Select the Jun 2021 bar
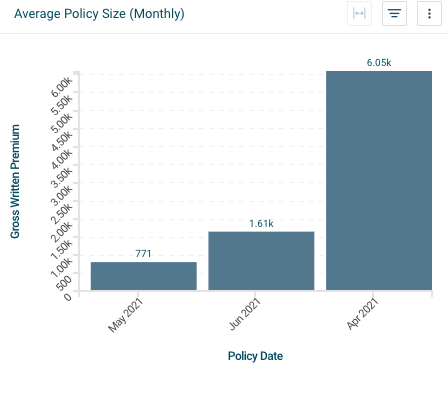 261,261
